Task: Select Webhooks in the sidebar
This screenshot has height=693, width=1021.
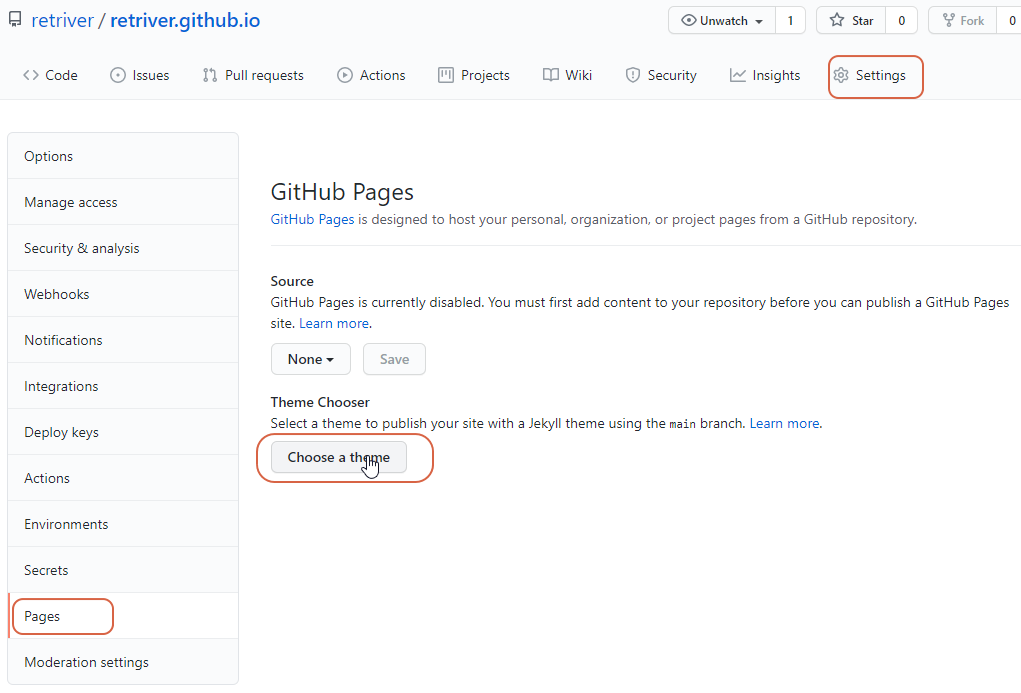Action: pyautogui.click(x=123, y=294)
